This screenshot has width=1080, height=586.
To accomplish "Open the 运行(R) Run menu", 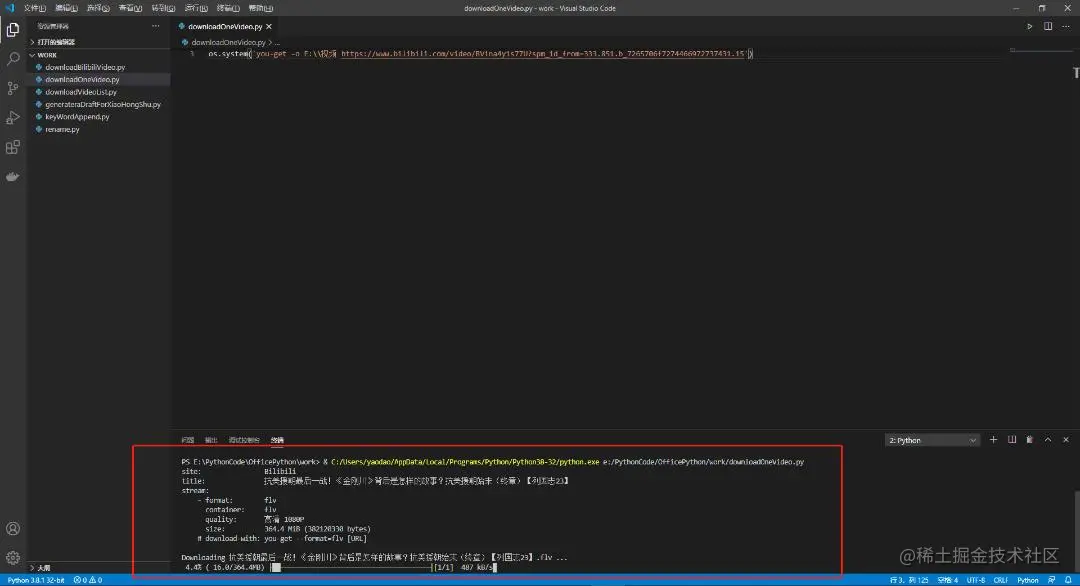I will [x=196, y=8].
